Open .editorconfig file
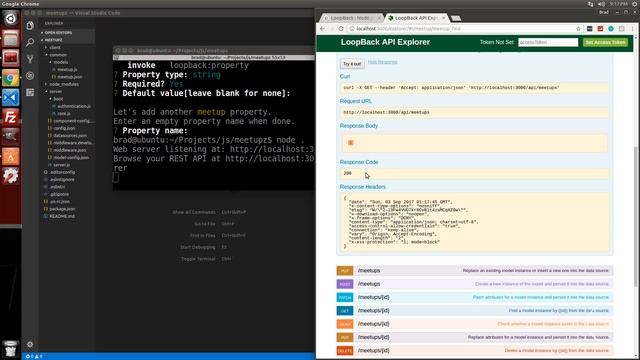 coord(62,172)
